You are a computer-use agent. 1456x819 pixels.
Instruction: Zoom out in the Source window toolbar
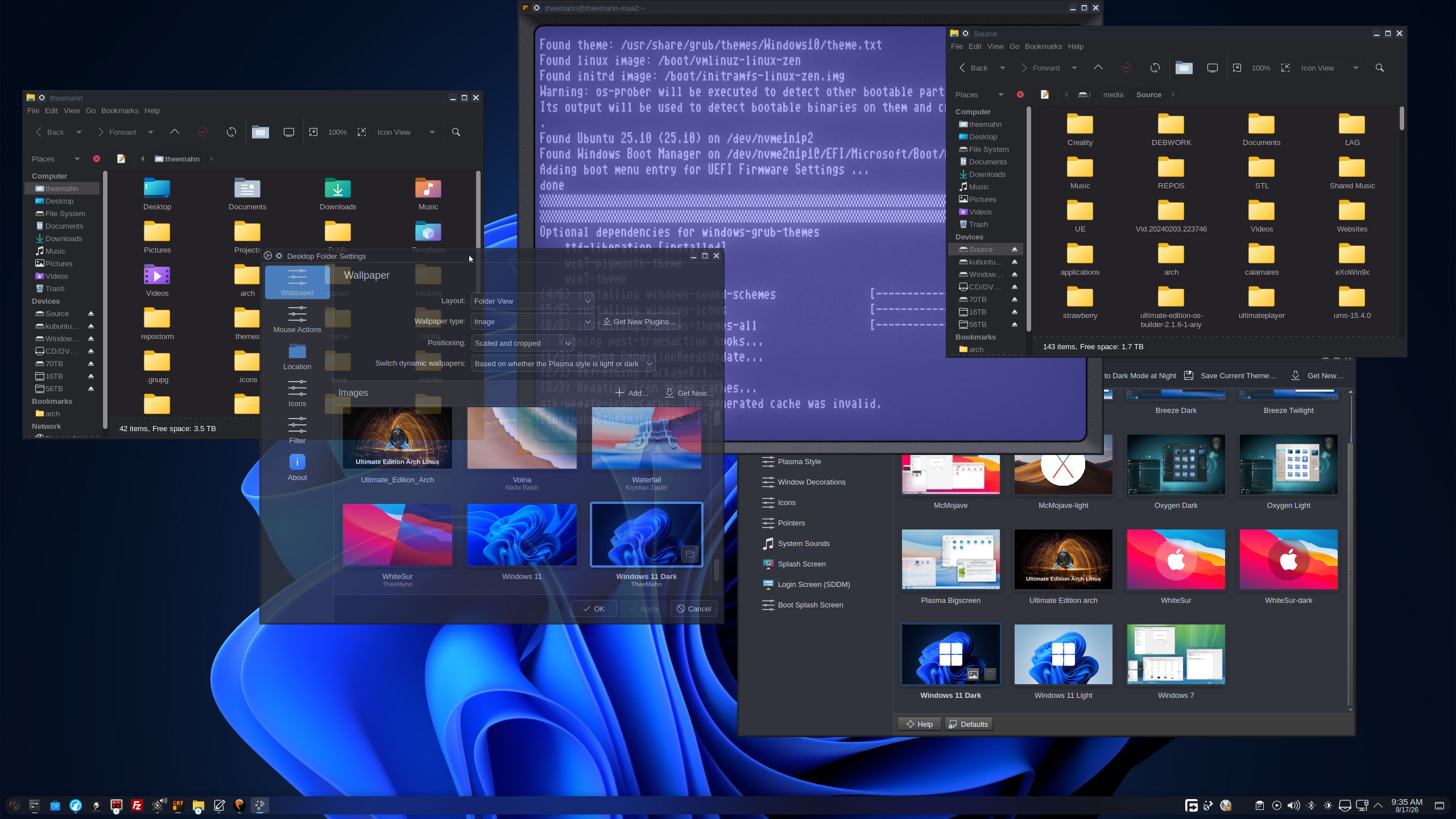click(1237, 68)
